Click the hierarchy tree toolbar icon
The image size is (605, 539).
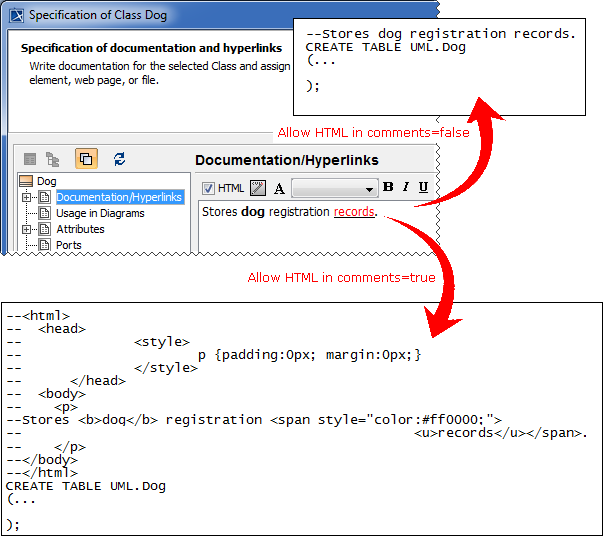click(55, 159)
